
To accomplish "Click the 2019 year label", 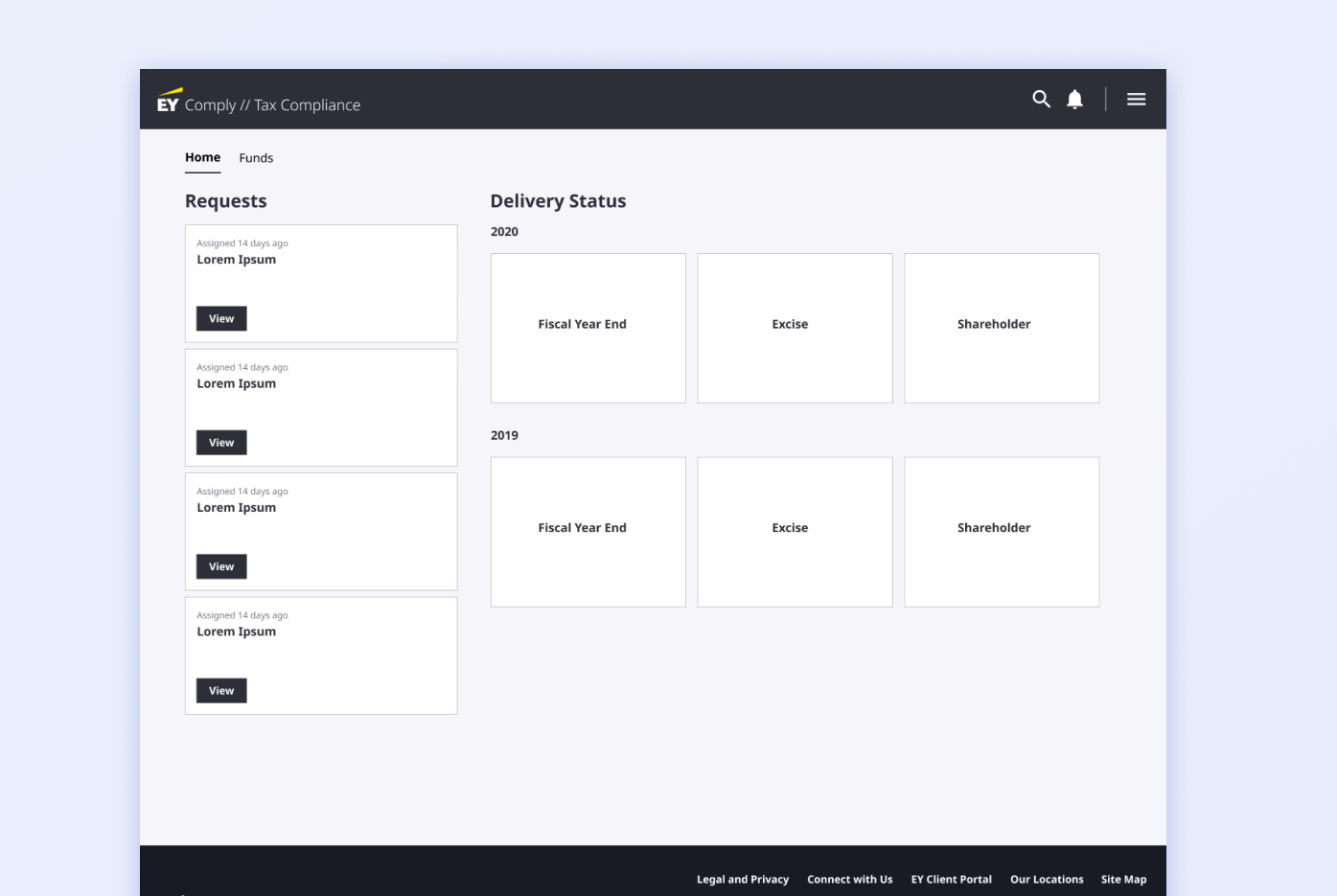I will pos(504,435).
